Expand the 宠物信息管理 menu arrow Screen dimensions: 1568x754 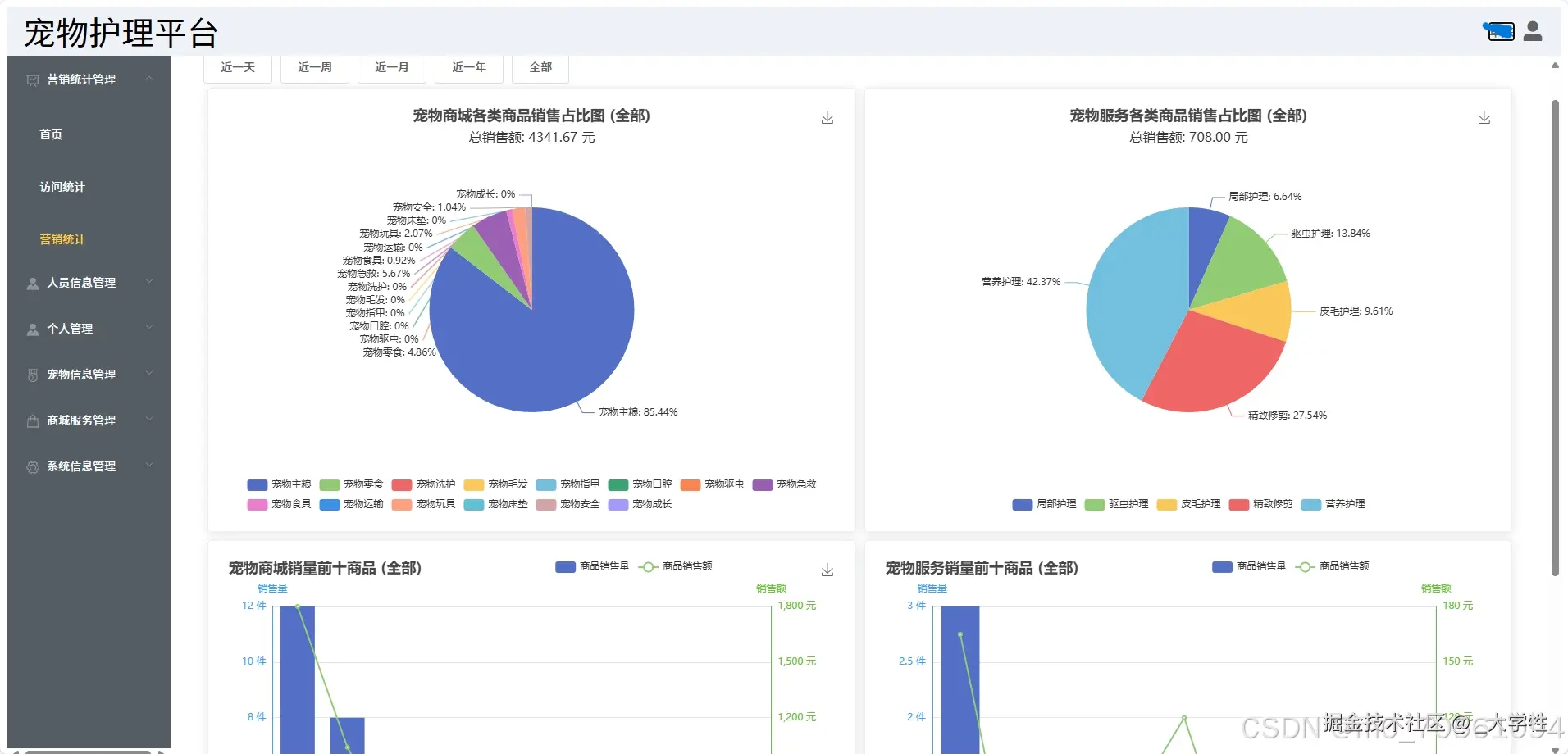(x=149, y=374)
